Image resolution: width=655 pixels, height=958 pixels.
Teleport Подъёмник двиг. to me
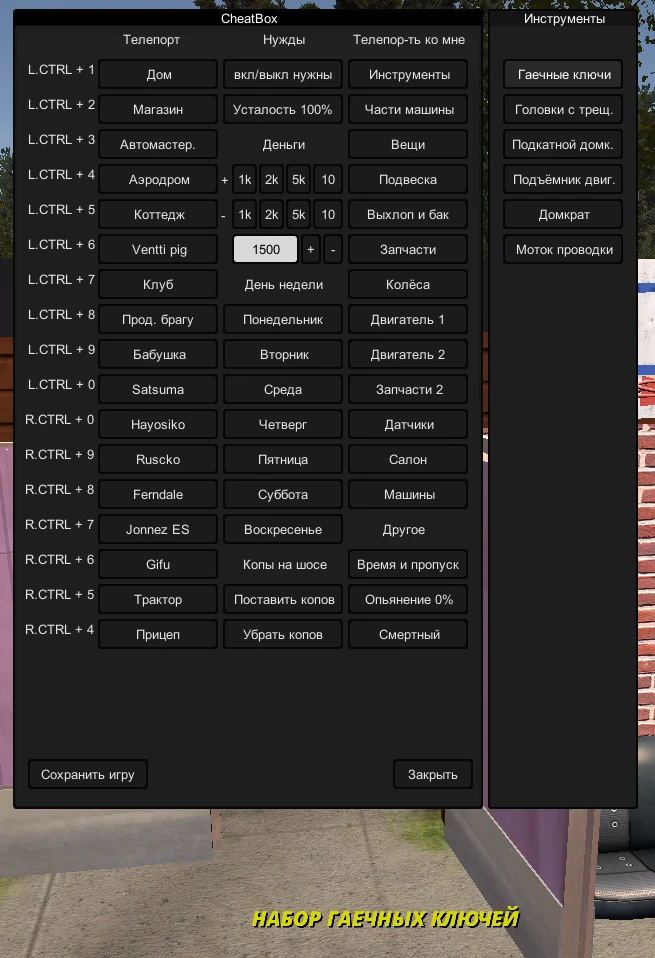[563, 180]
